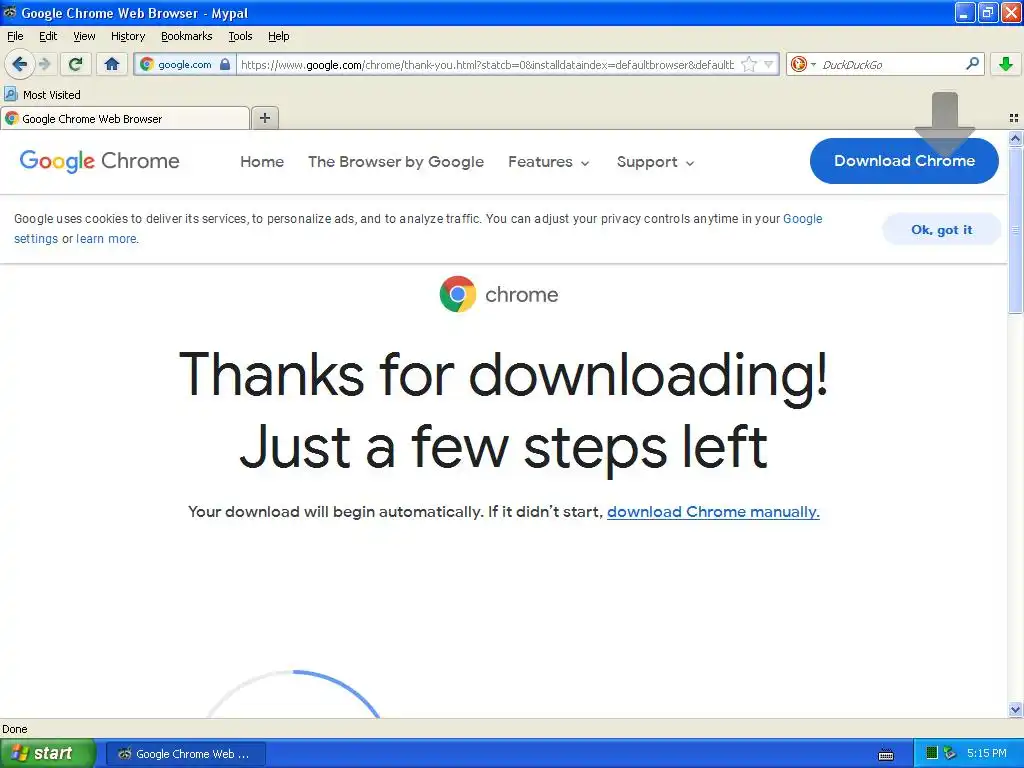Open the History menu
The image size is (1024, 768).
pos(128,36)
